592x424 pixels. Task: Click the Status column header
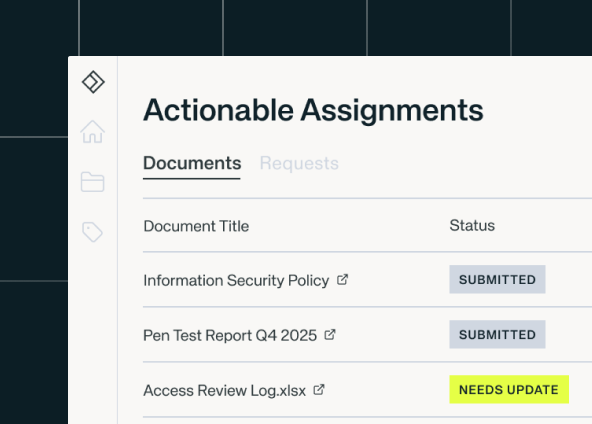(x=472, y=225)
